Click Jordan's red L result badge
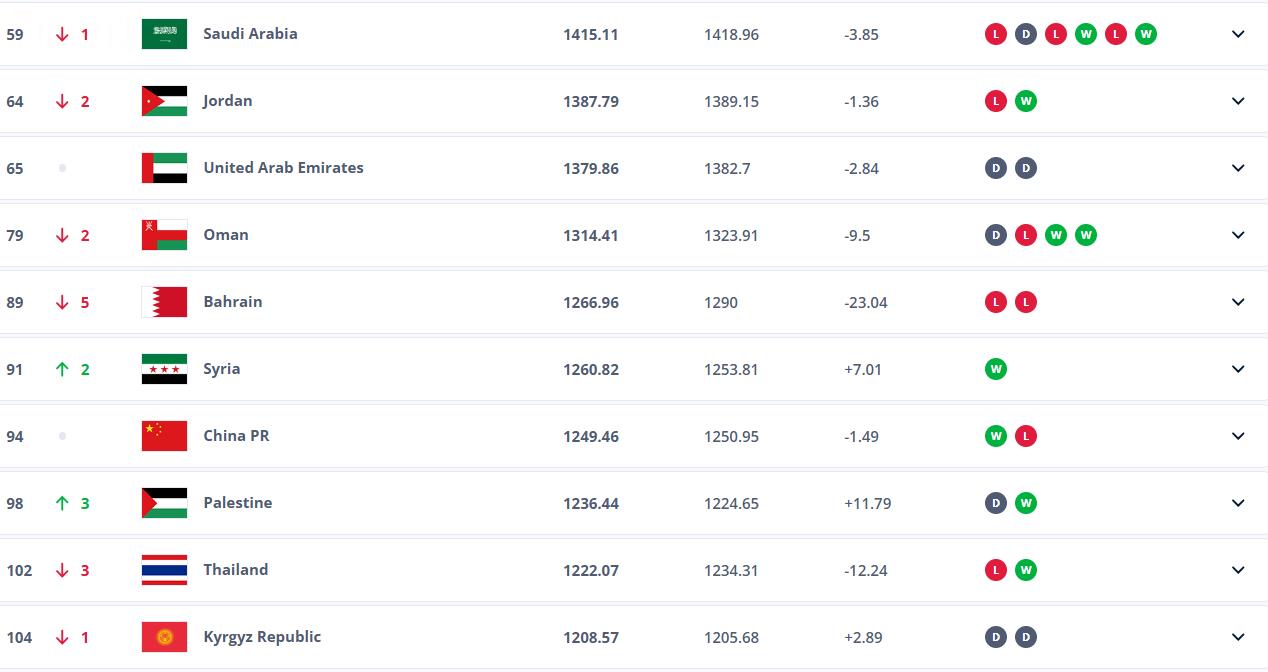The height and width of the screenshot is (672, 1268). [995, 101]
